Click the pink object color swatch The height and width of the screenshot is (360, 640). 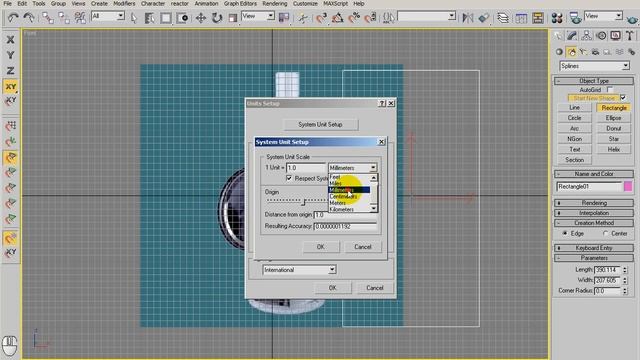[x=628, y=187]
